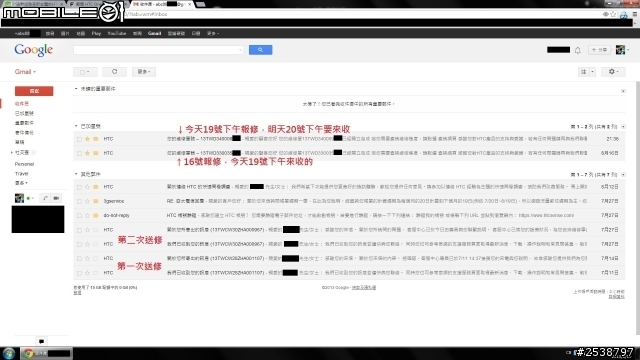Tick the checkbox of the HTC 21:36 email
Viewport: 640px width, 360px height.
pyautogui.click(x=79, y=140)
